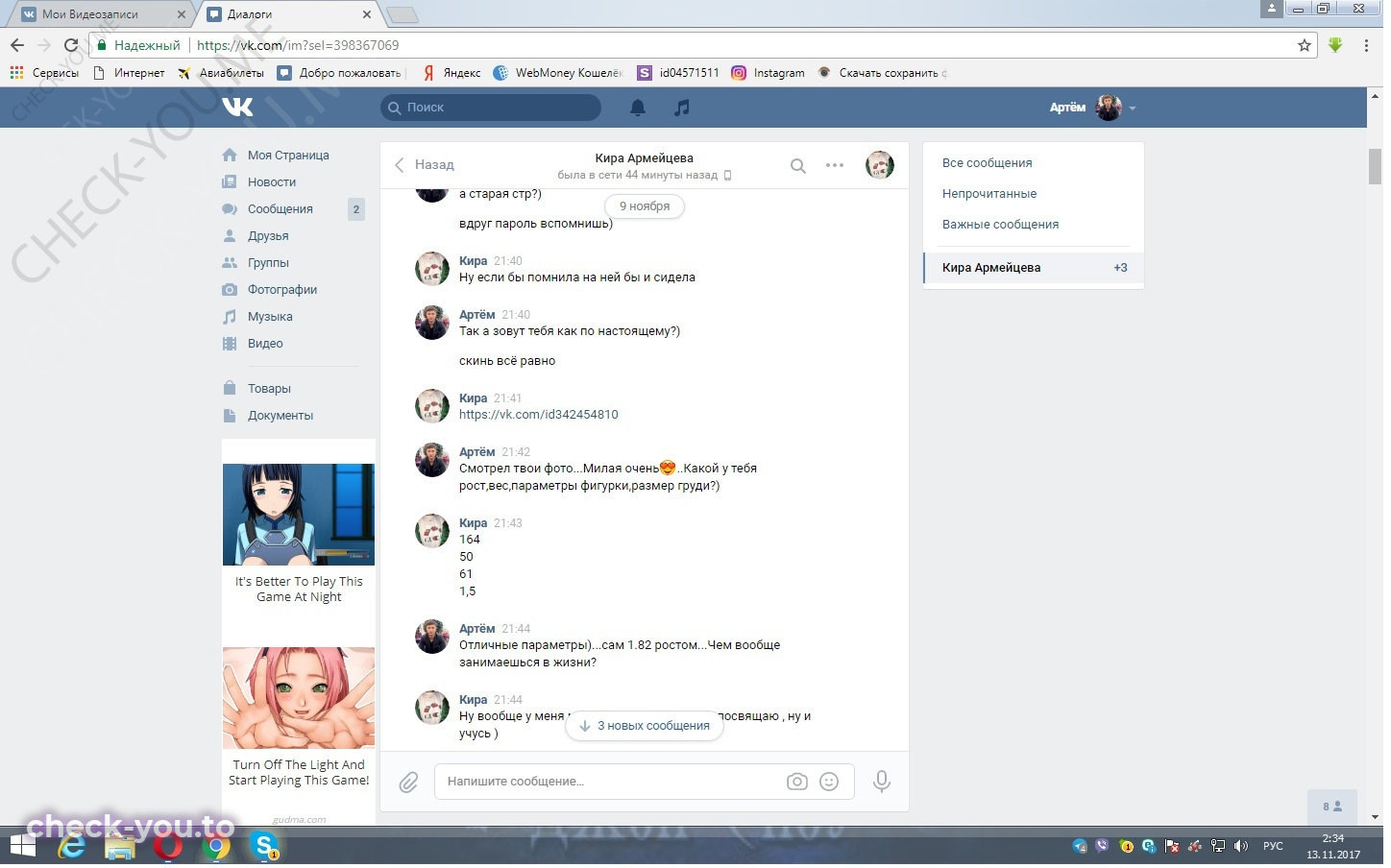Open Друзья in the sidebar
1391x868 pixels.
(268, 236)
